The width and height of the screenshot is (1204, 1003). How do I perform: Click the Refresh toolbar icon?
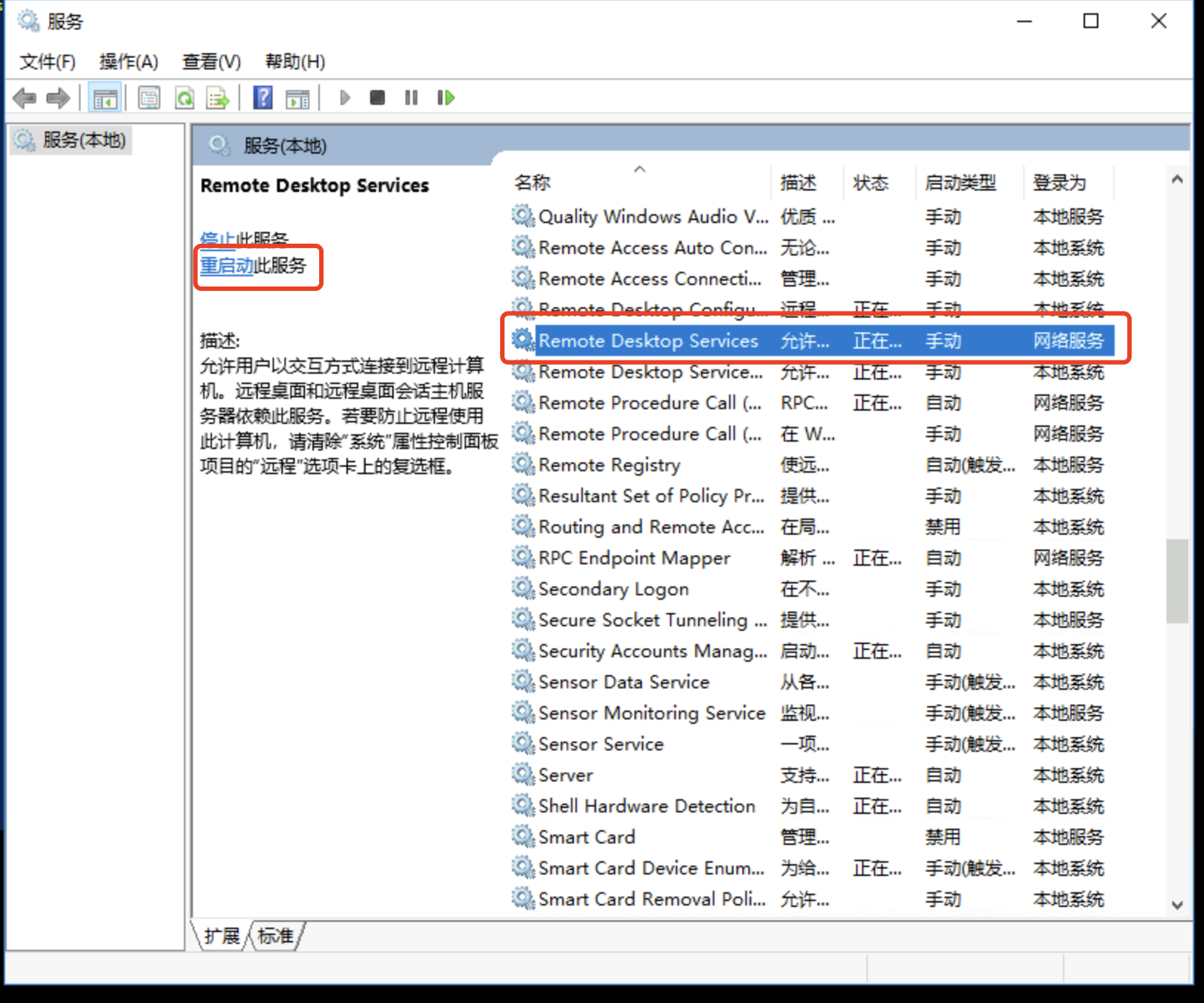tap(185, 97)
